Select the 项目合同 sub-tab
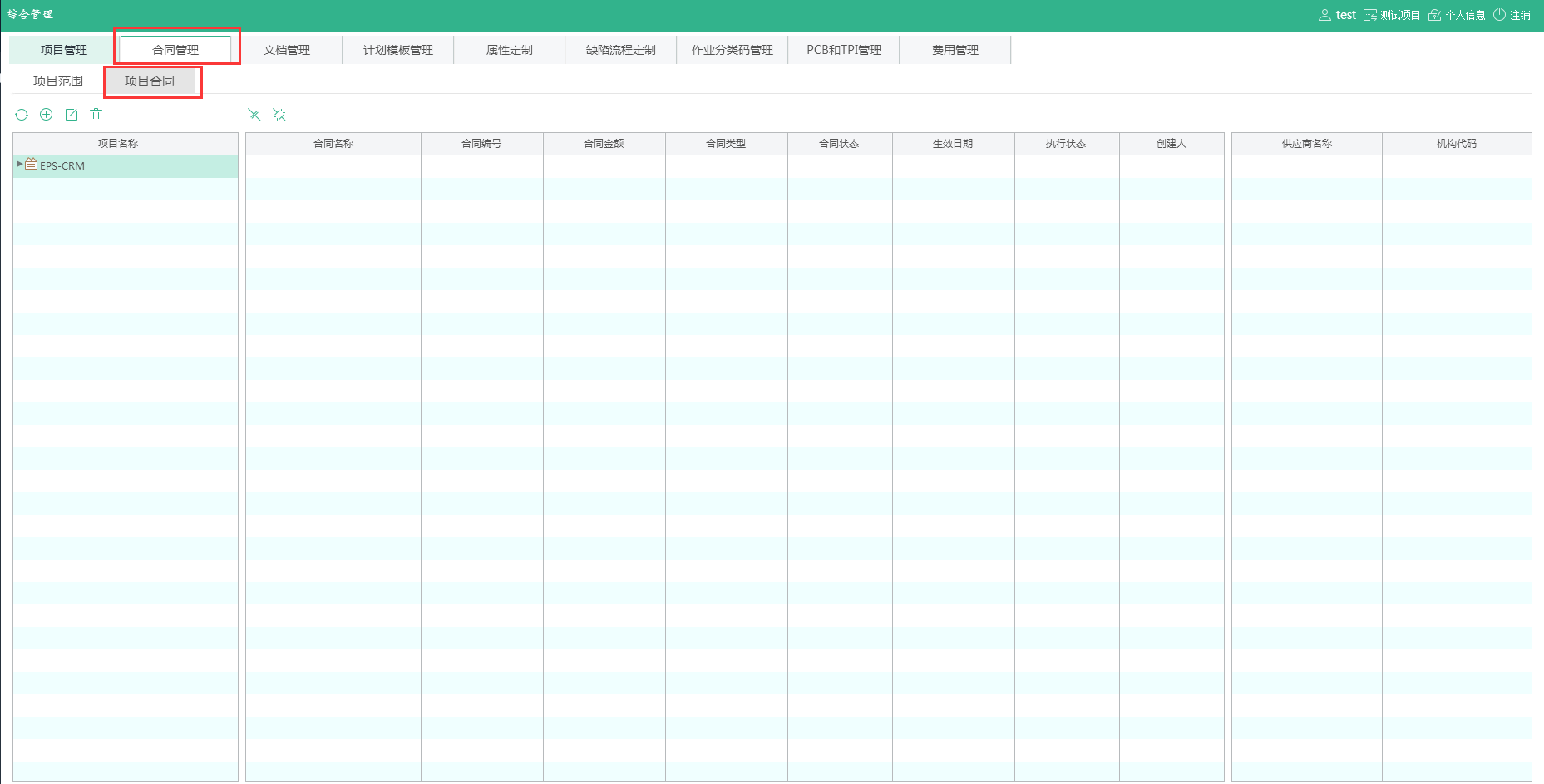This screenshot has width=1544, height=784. pyautogui.click(x=150, y=81)
